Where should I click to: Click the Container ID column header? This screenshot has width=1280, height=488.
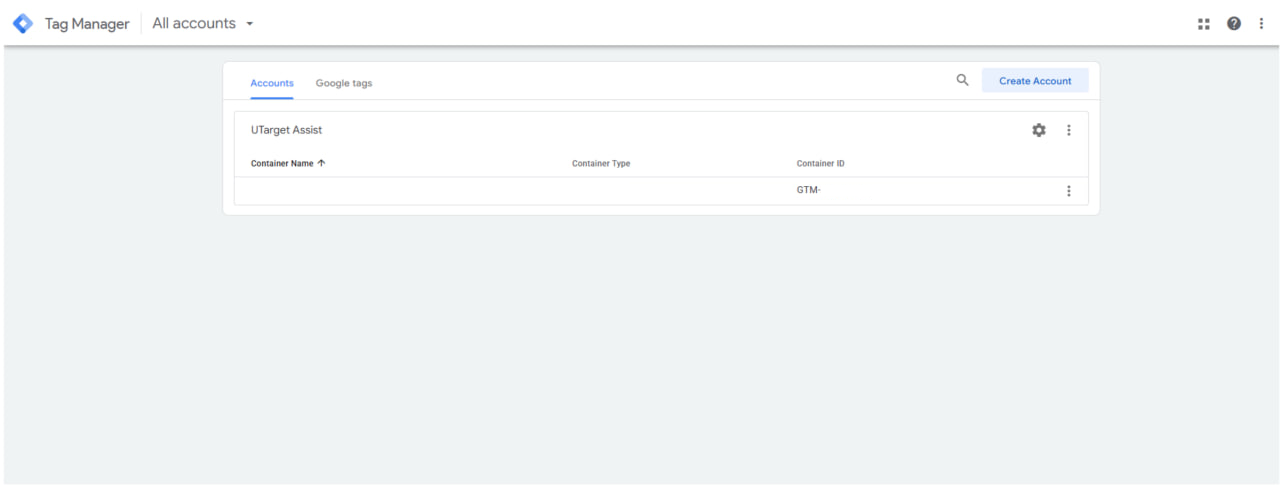coord(821,164)
